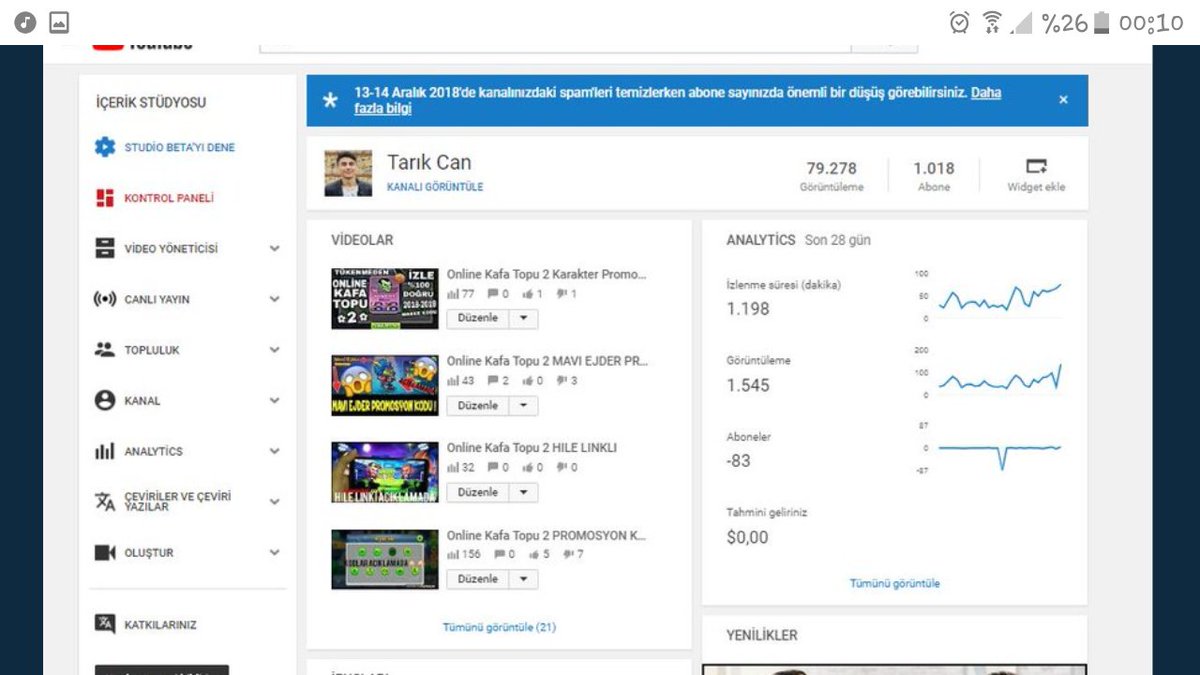Click the PROMOSYON K... video thumbnail

click(x=385, y=559)
